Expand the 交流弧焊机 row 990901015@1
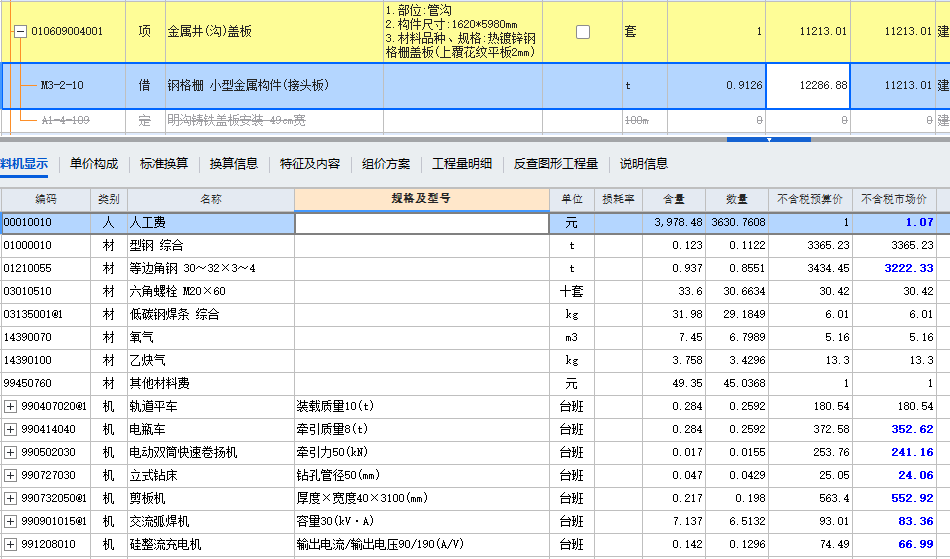950x559 pixels. pos(10,521)
